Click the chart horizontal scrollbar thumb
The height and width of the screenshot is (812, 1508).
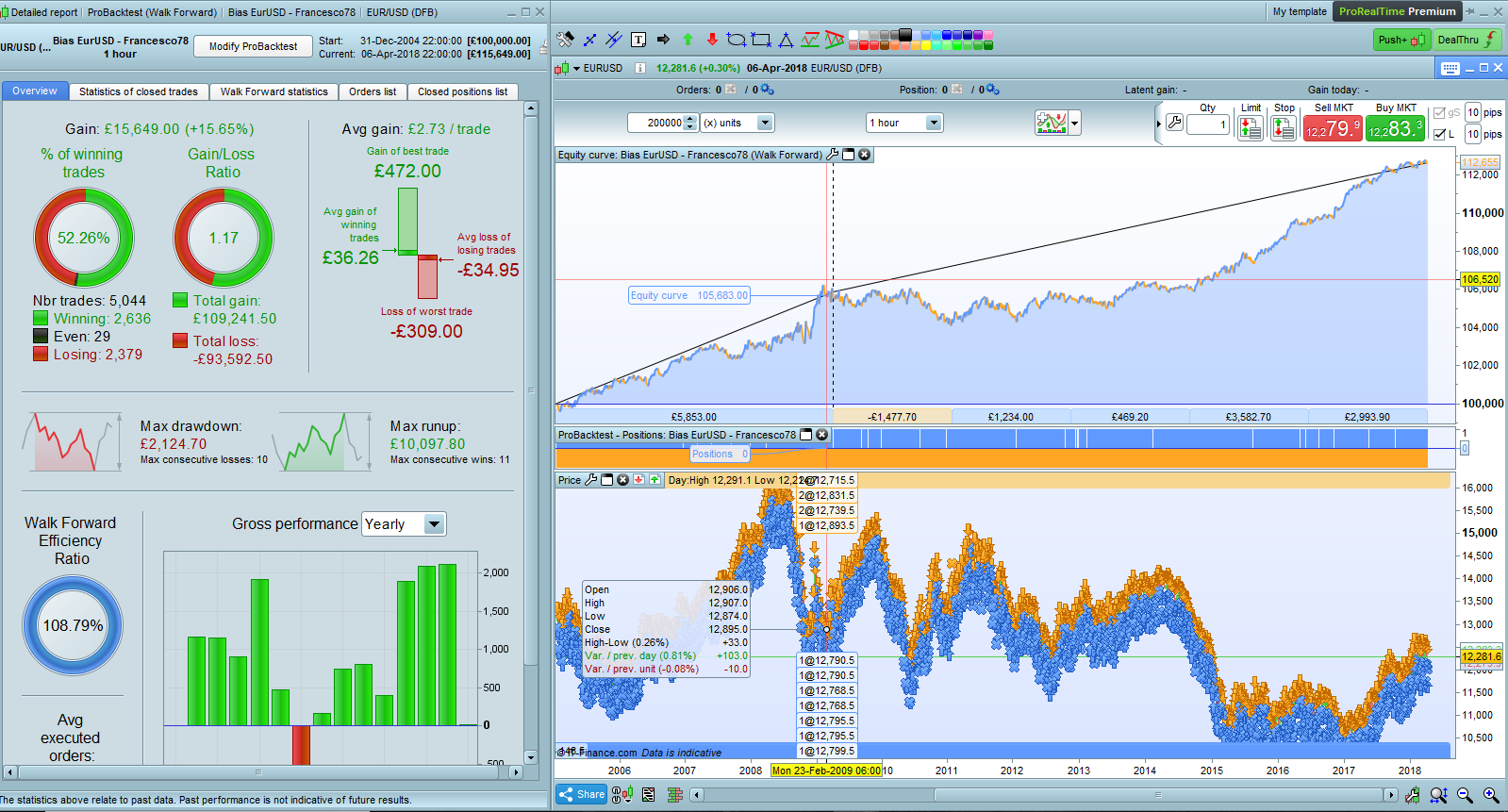1157,795
